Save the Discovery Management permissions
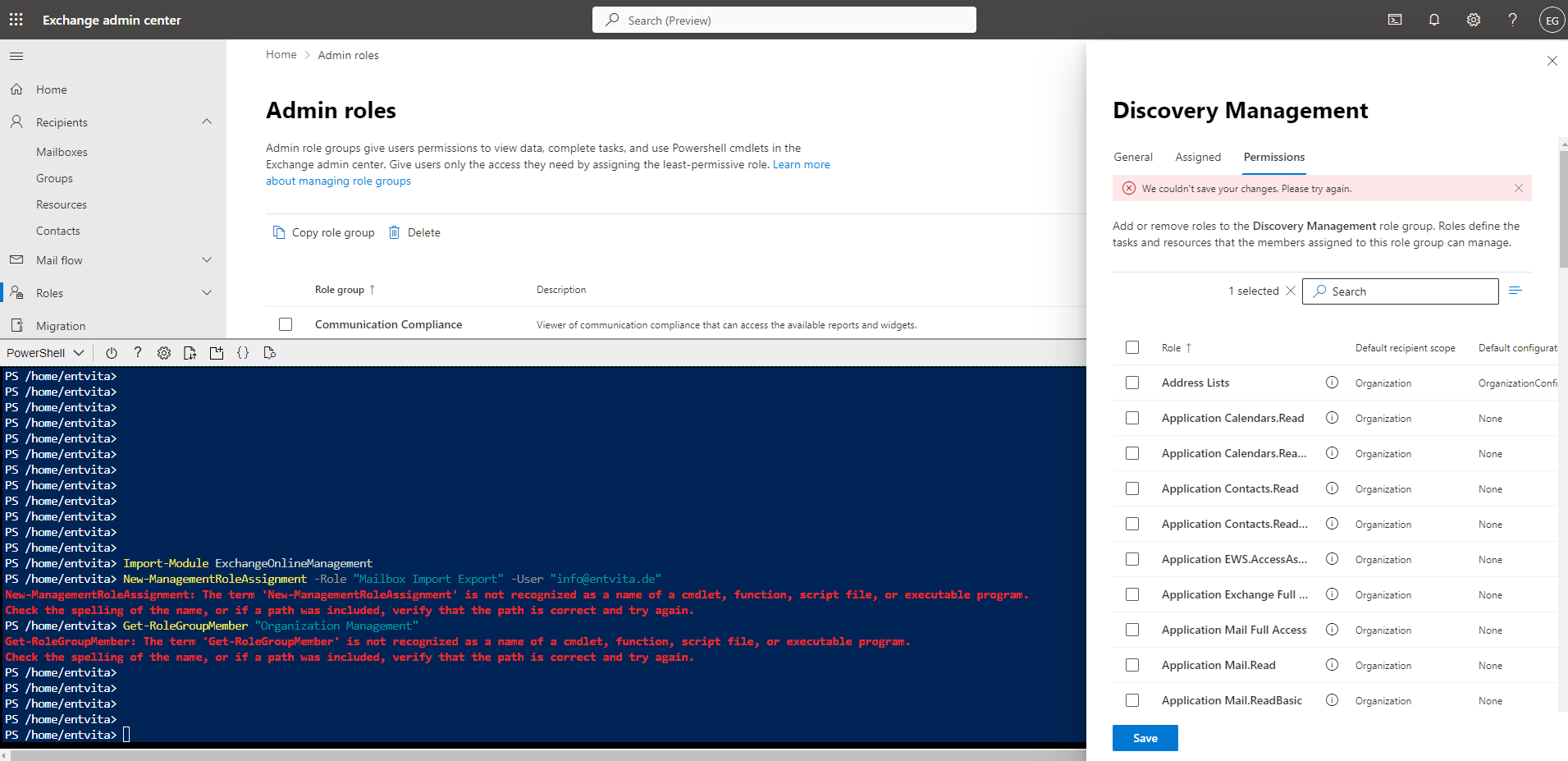Image resolution: width=1568 pixels, height=761 pixels. coord(1145,737)
